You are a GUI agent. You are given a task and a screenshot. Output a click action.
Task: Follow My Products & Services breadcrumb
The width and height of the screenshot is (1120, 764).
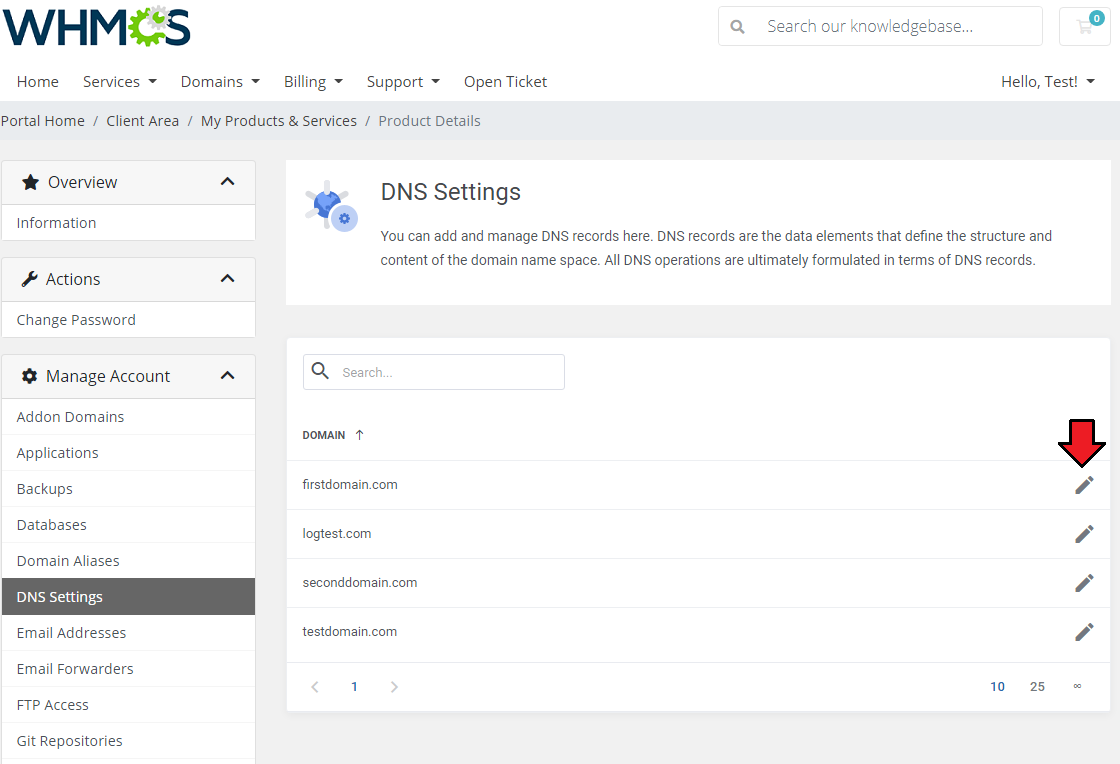click(x=279, y=121)
